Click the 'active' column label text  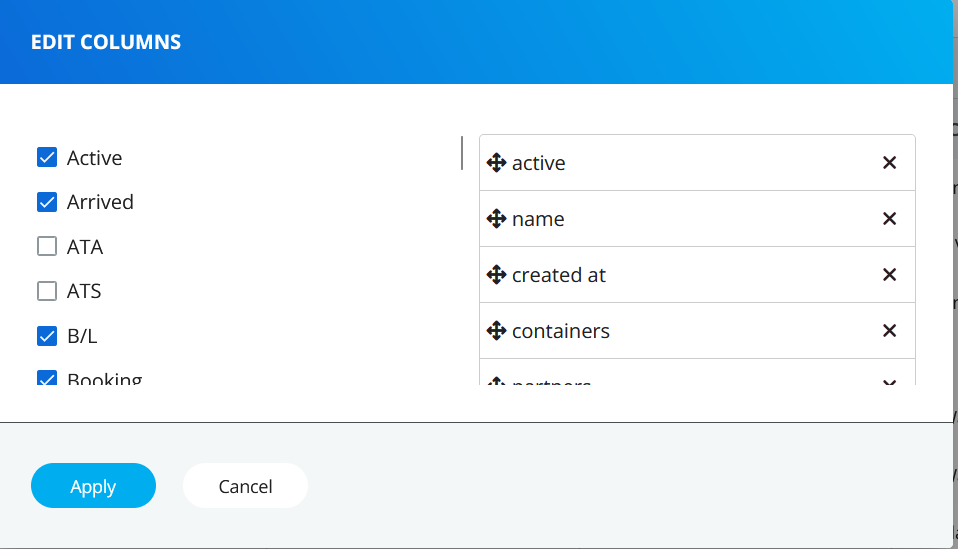(x=539, y=163)
